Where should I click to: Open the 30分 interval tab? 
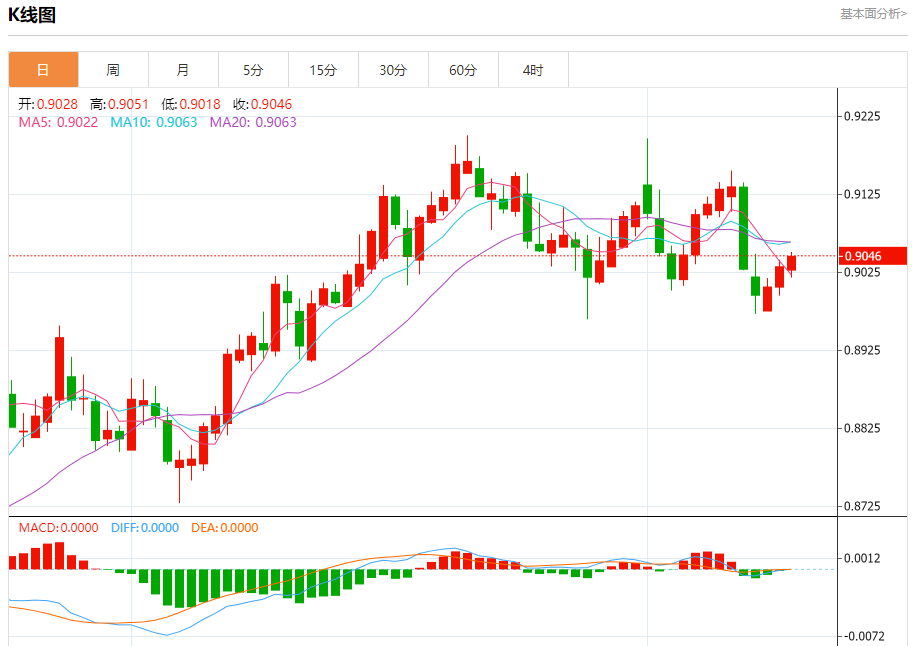click(x=393, y=70)
